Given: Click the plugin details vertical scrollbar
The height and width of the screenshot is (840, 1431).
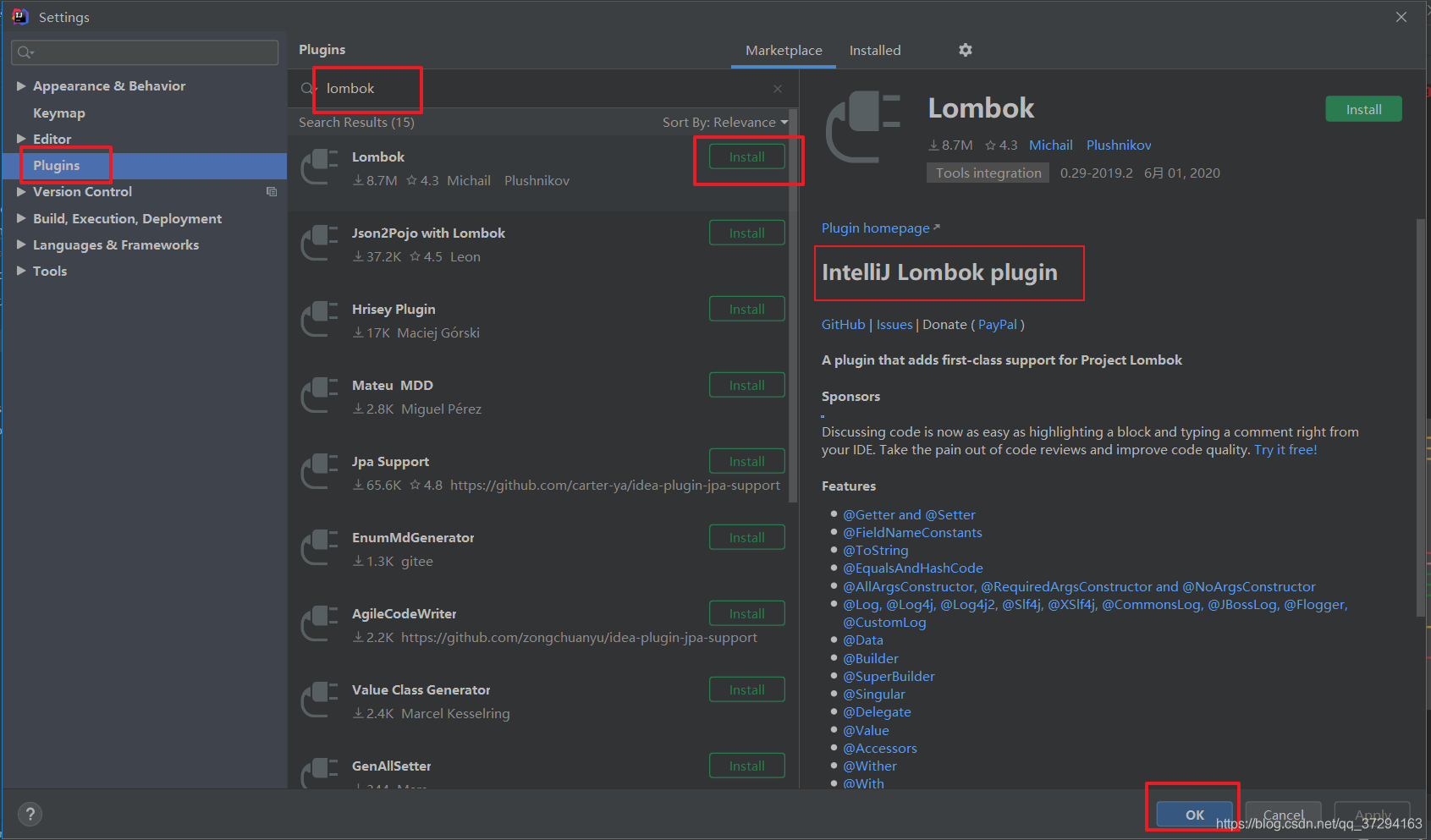Looking at the screenshot, I should (1420, 418).
